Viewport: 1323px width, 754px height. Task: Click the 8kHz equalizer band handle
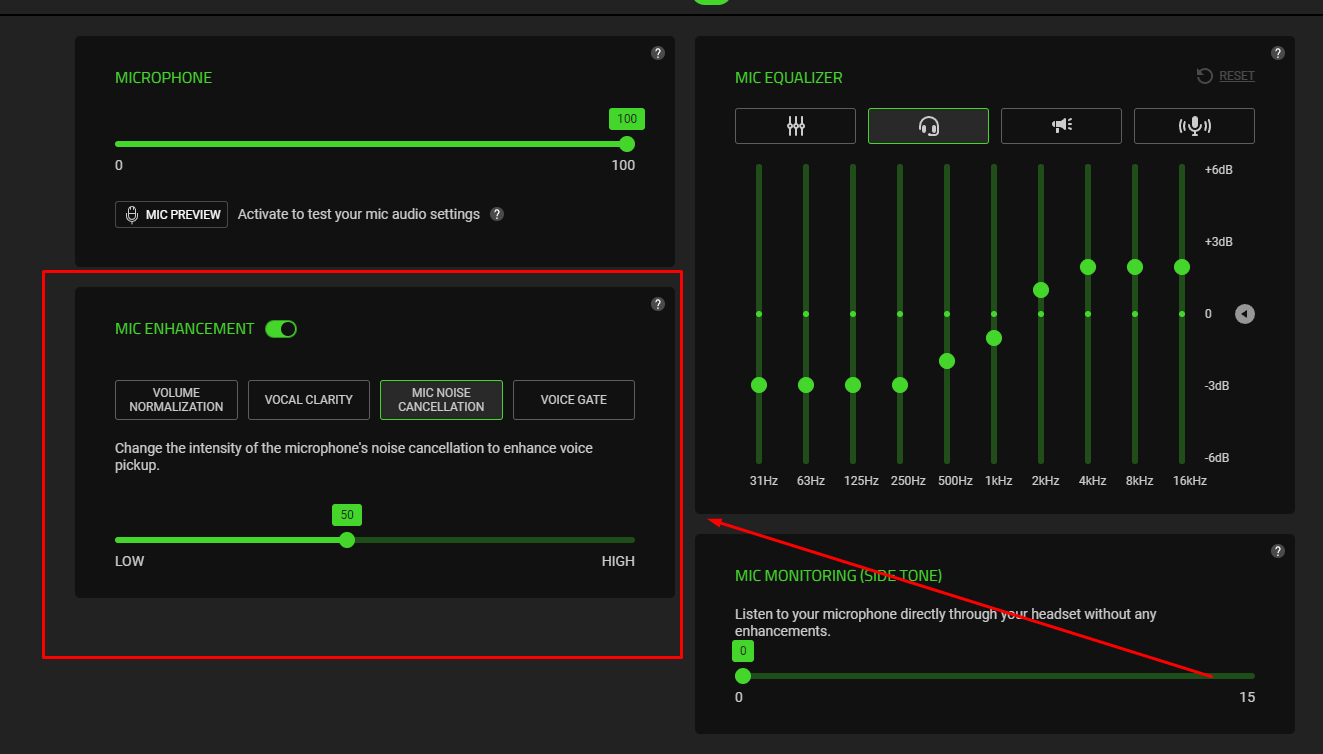(1135, 267)
